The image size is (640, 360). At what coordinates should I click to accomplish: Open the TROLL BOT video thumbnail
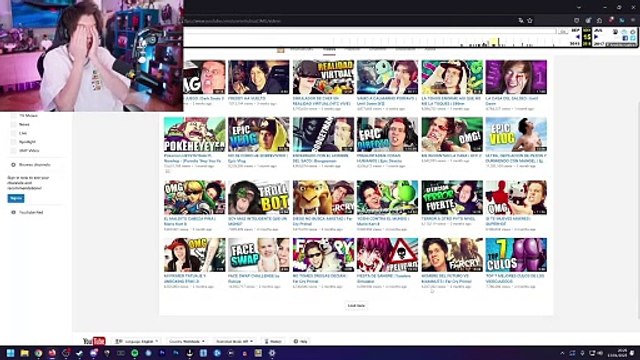(259, 198)
